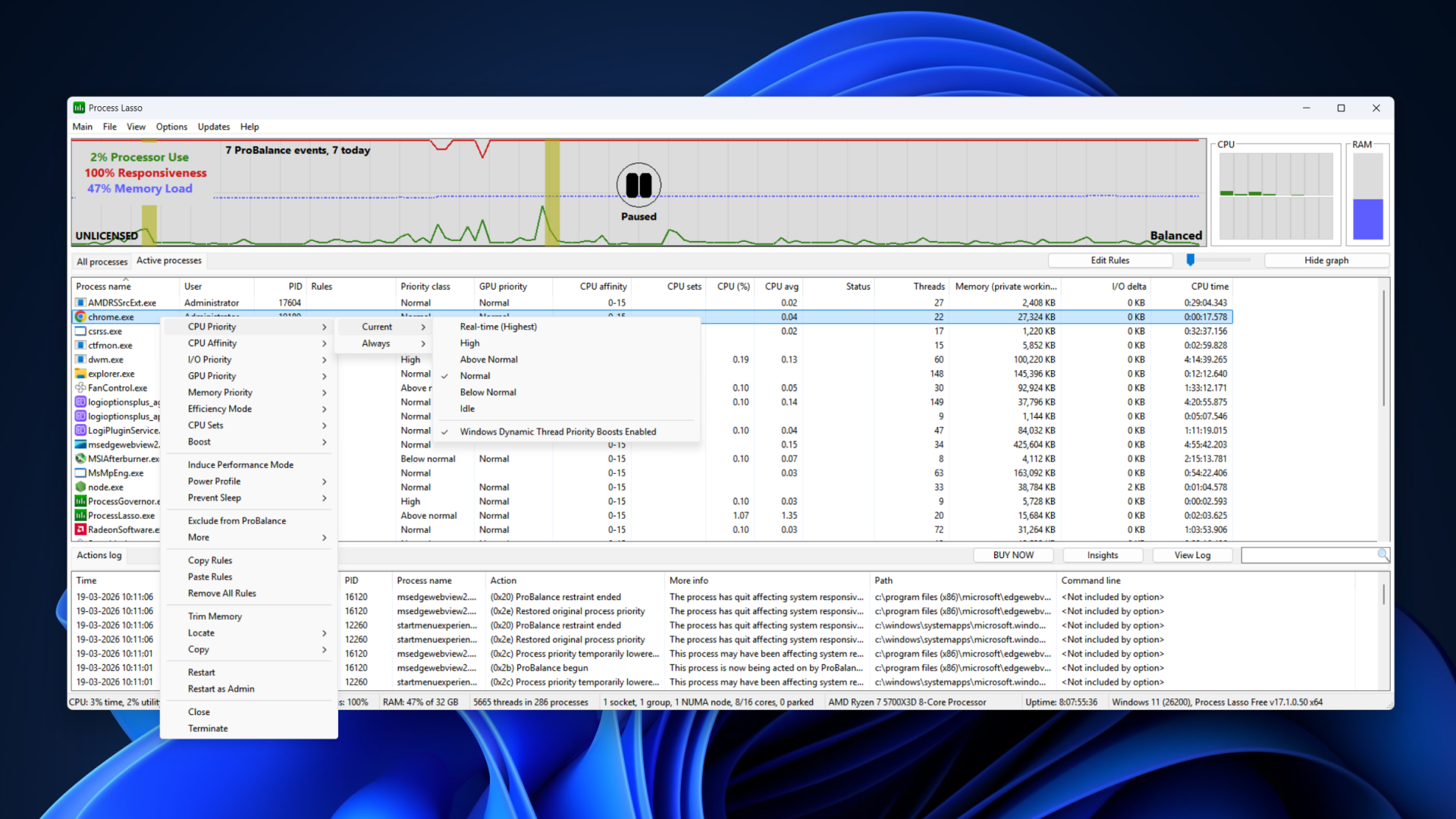Expand the GPU Priority submenu
Image resolution: width=1456 pixels, height=819 pixels.
click(249, 376)
